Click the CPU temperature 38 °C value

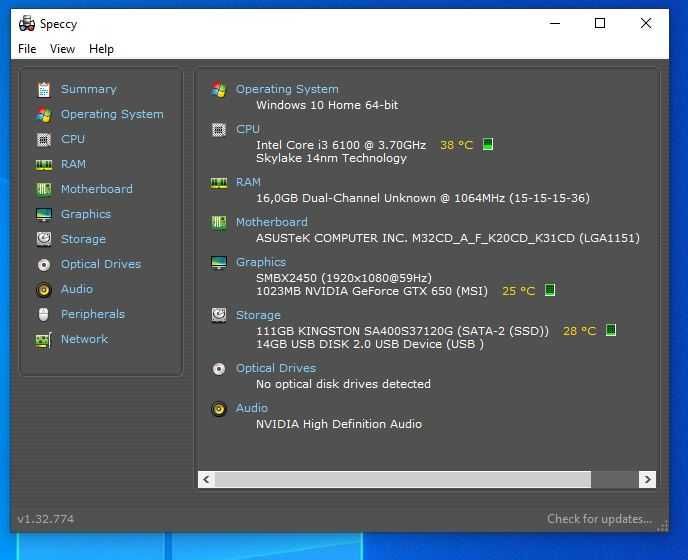click(x=456, y=145)
